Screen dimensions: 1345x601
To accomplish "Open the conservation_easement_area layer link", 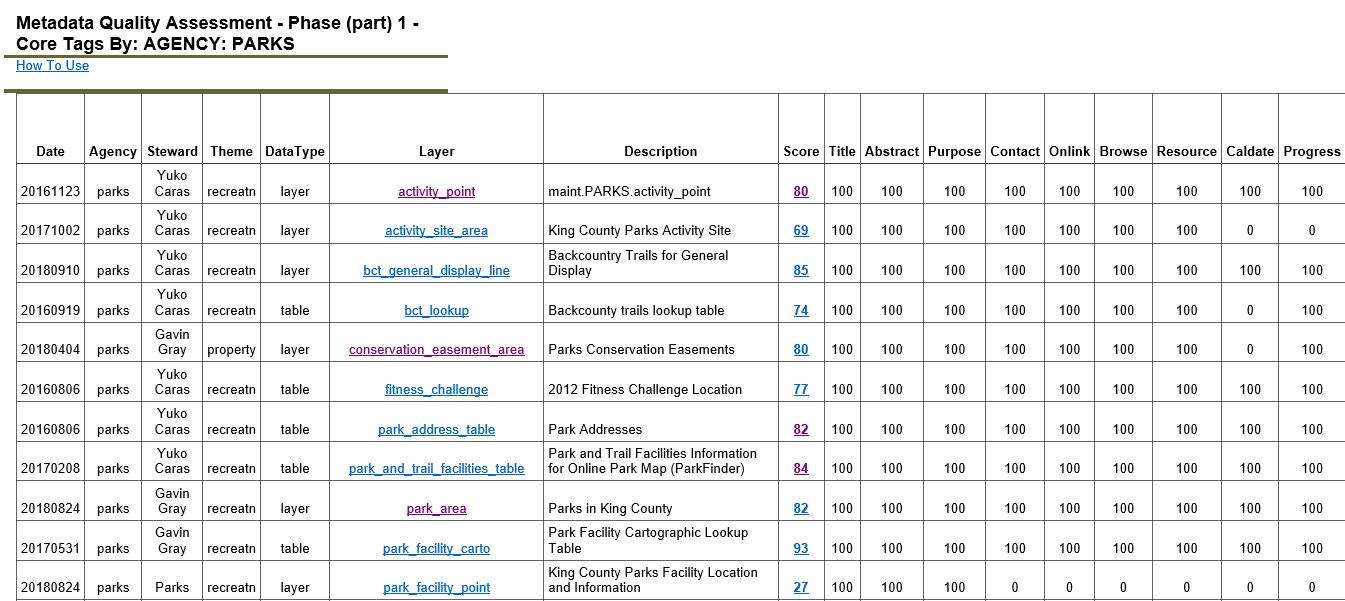I will 436,349.
